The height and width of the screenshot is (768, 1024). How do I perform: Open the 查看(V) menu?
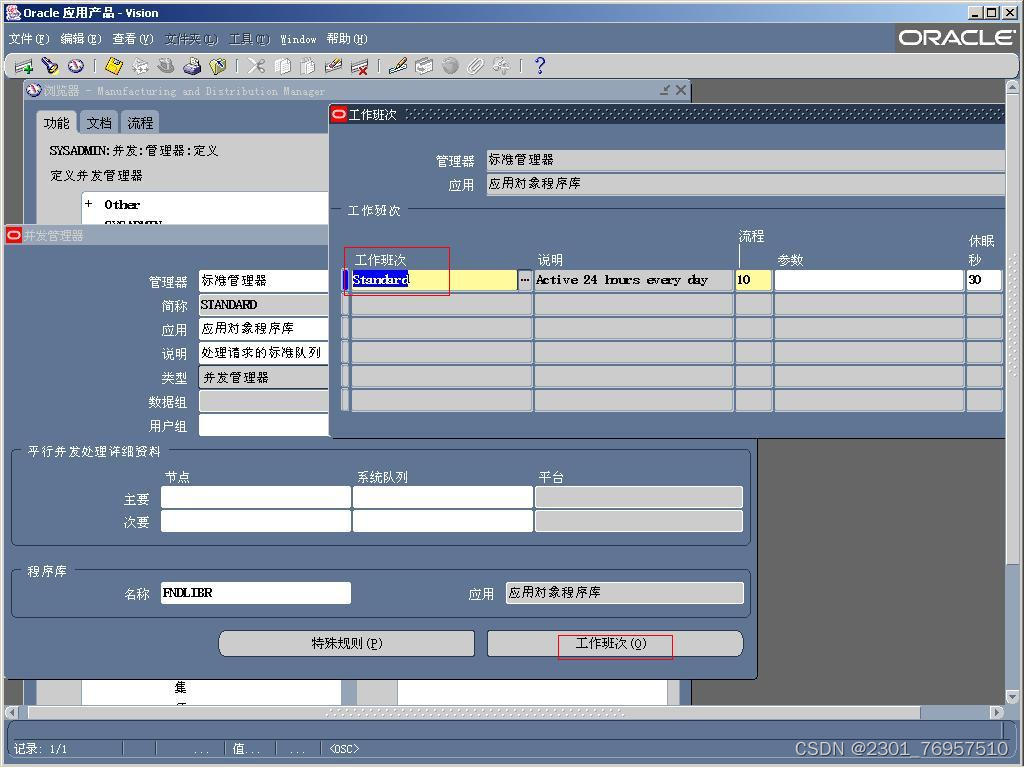pos(133,39)
